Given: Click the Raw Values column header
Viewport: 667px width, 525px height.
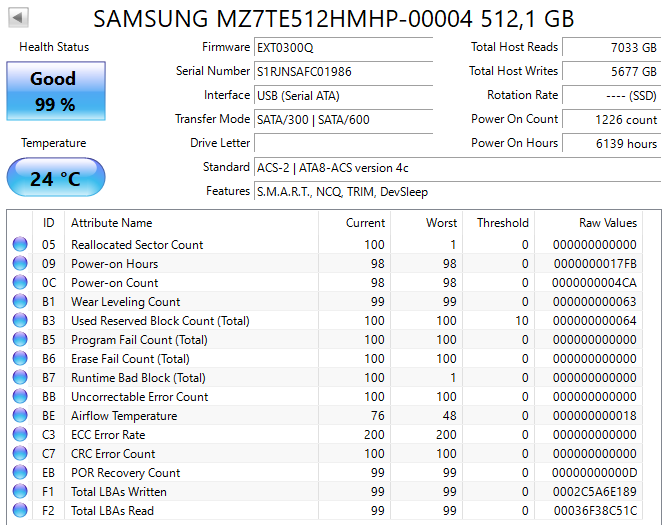Looking at the screenshot, I should click(607, 223).
